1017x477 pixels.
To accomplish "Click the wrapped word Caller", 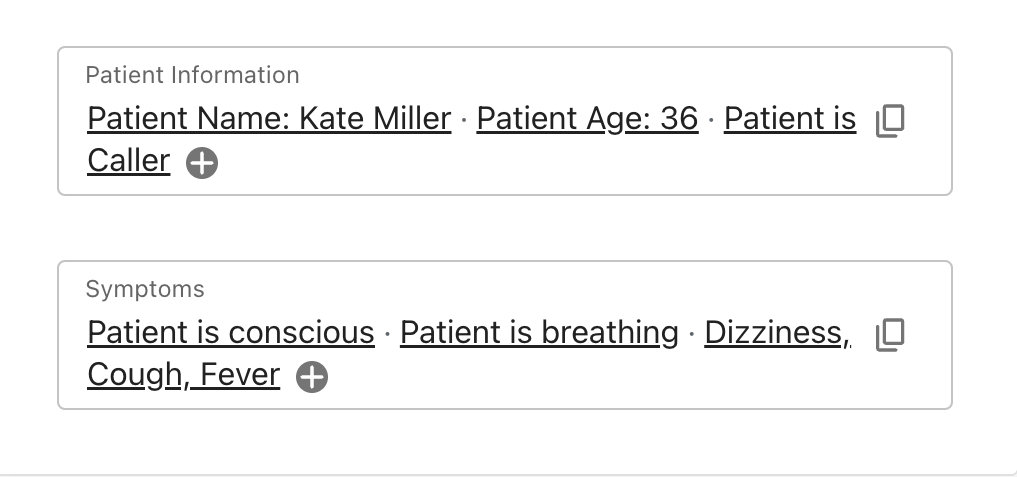I will 129,161.
